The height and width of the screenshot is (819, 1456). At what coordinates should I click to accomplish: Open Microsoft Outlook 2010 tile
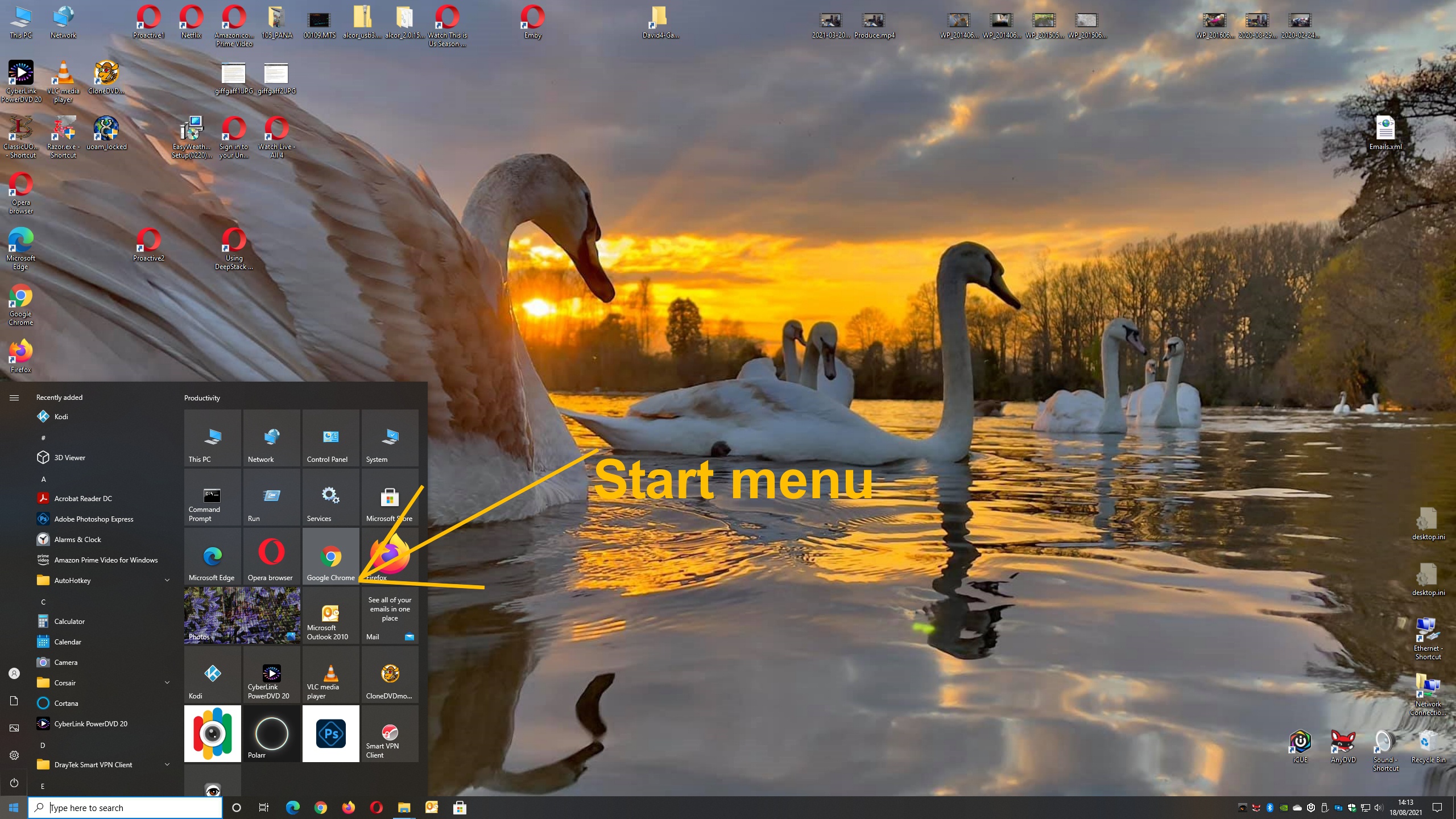click(330, 616)
